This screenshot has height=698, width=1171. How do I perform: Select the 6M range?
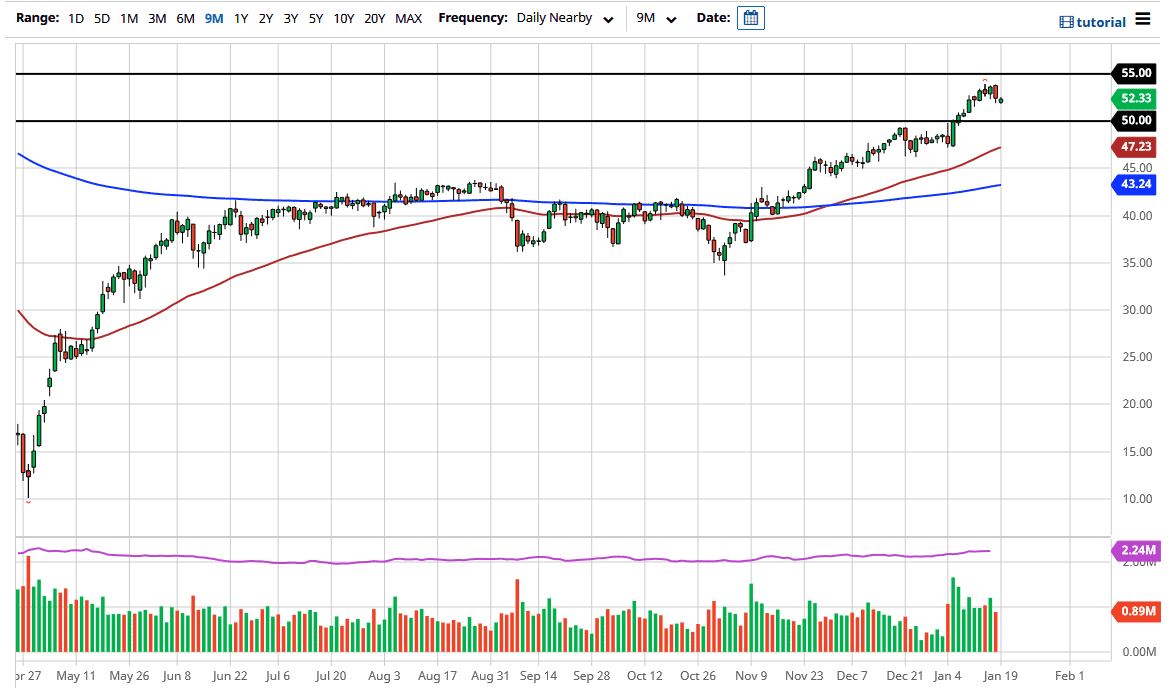(x=183, y=18)
